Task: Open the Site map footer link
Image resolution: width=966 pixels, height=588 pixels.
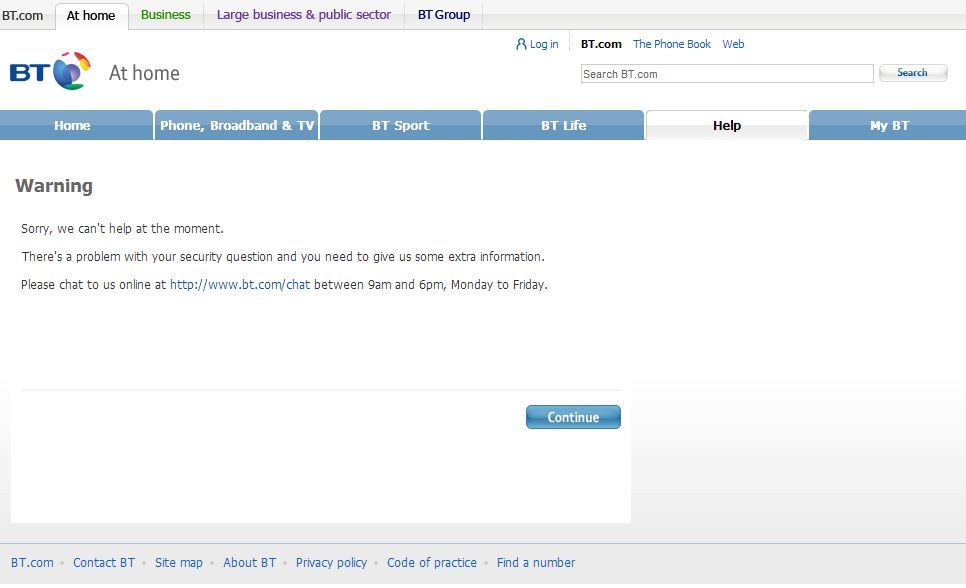Action: pyautogui.click(x=179, y=563)
